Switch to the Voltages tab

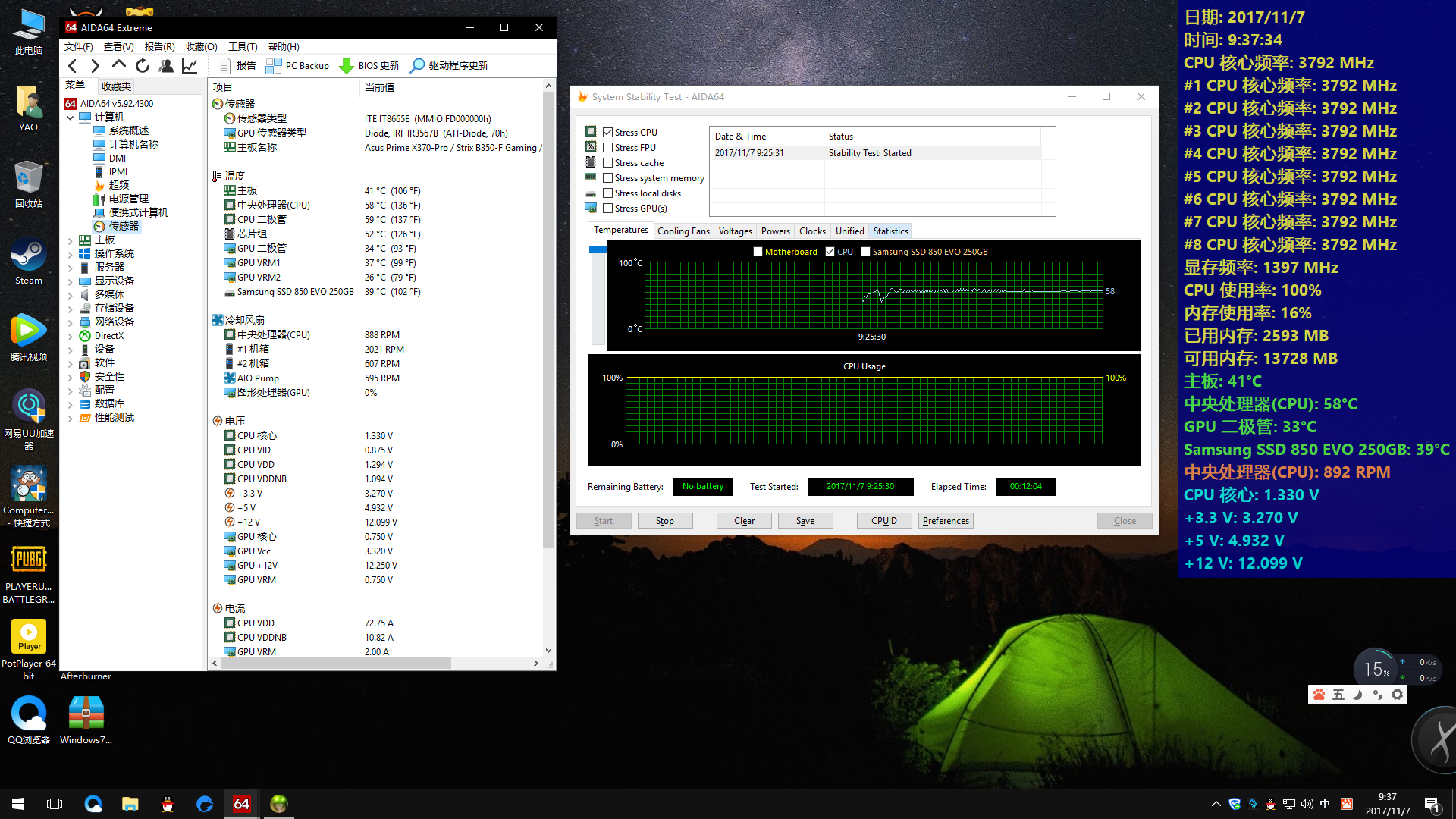[735, 231]
